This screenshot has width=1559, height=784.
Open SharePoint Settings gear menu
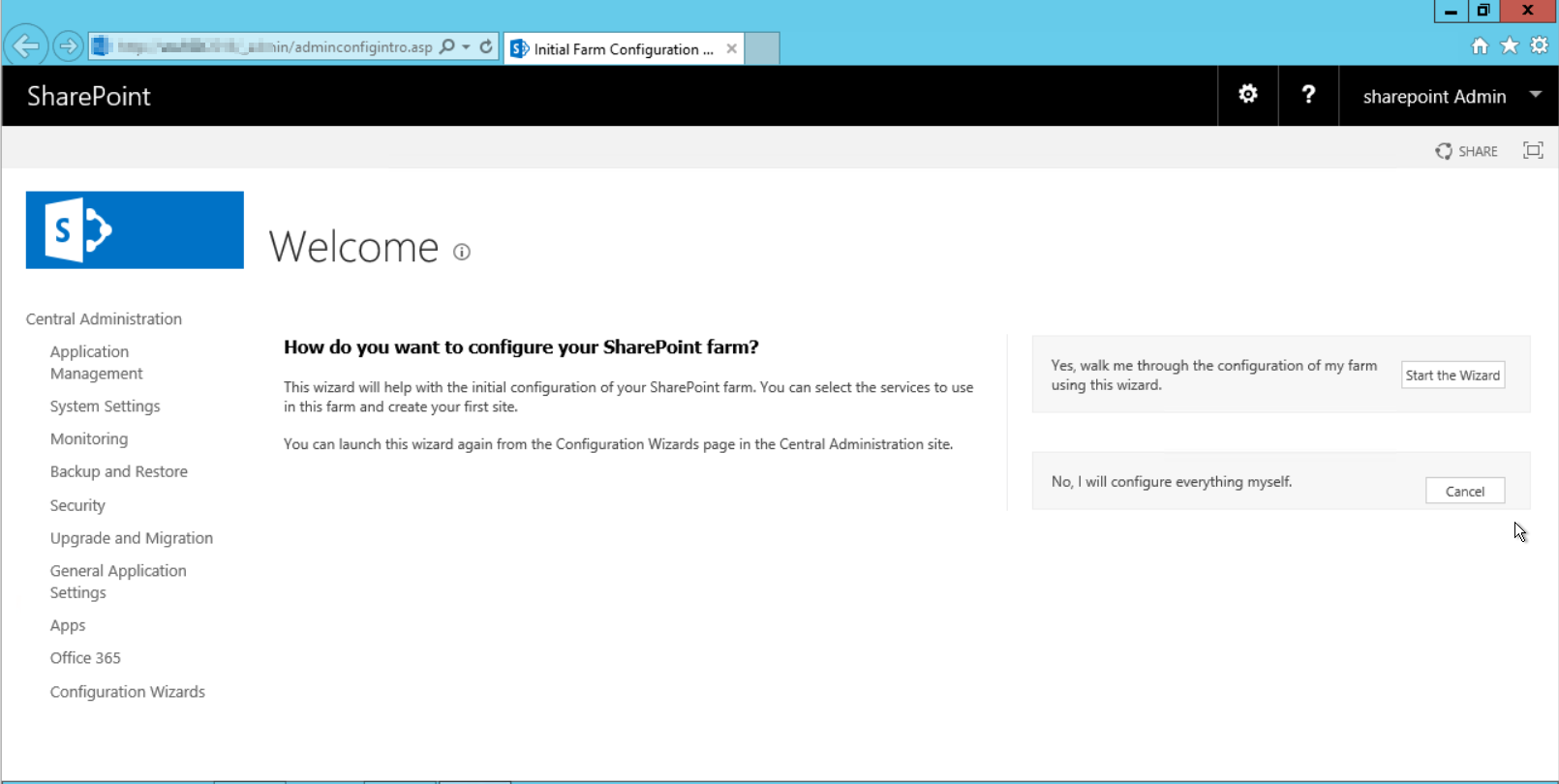[1248, 95]
